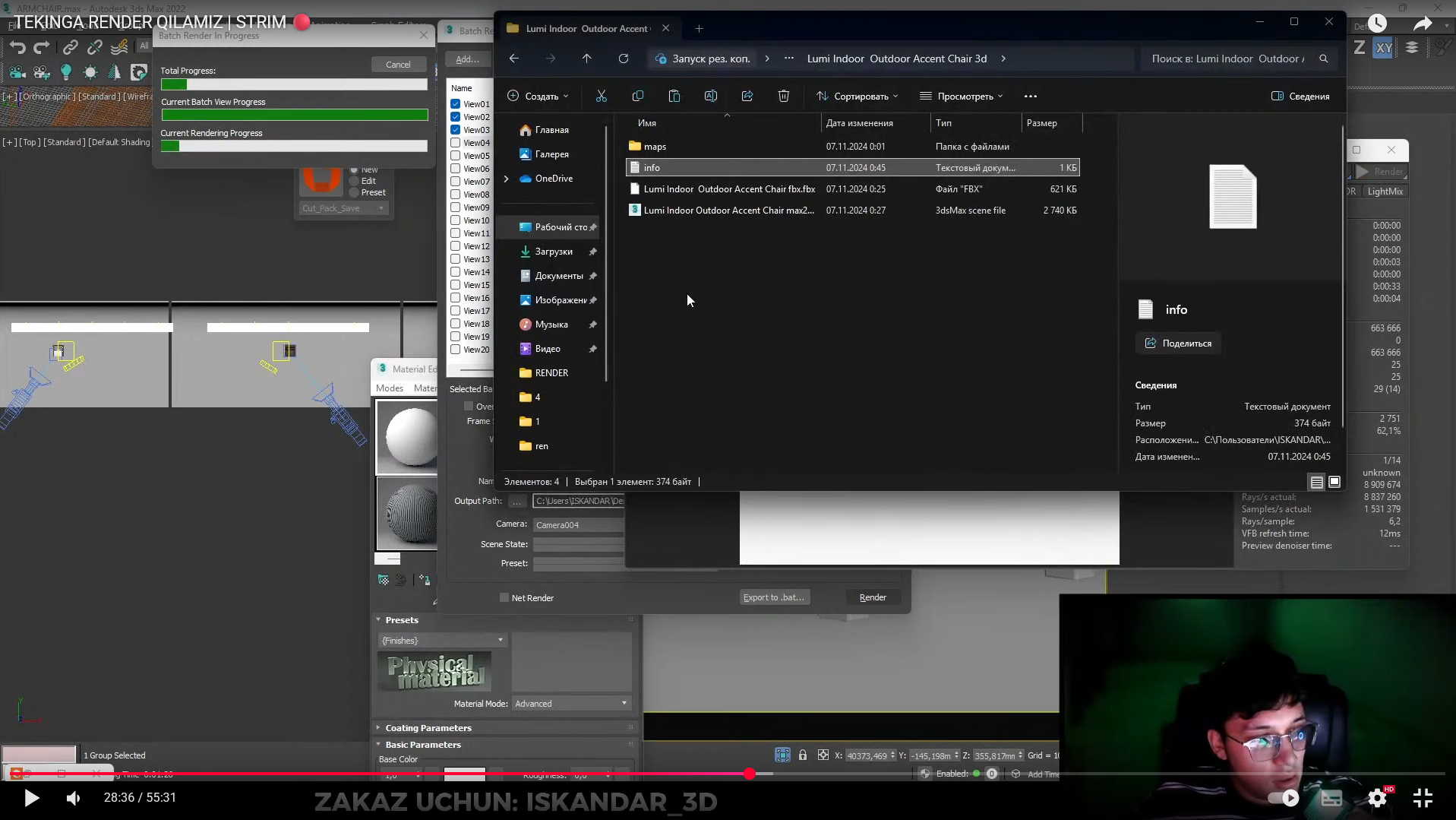Click the Rename icon in Explorer toolbar
The width and height of the screenshot is (1456, 820).
[x=711, y=96]
